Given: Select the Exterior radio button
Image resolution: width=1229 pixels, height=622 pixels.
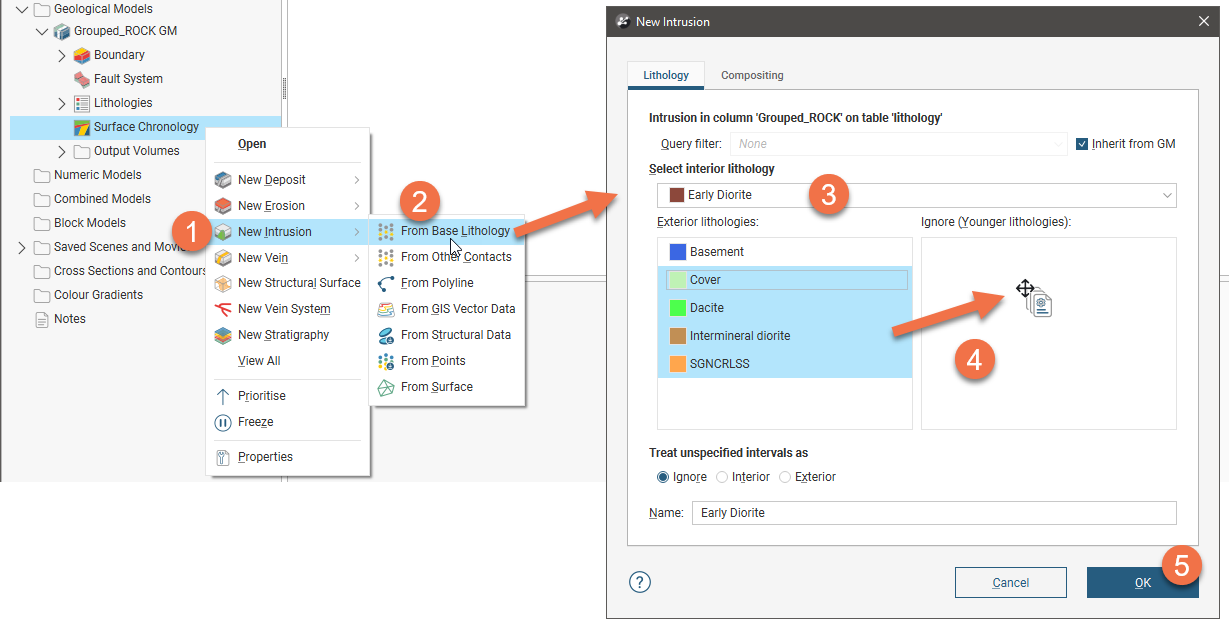Looking at the screenshot, I should [x=785, y=477].
